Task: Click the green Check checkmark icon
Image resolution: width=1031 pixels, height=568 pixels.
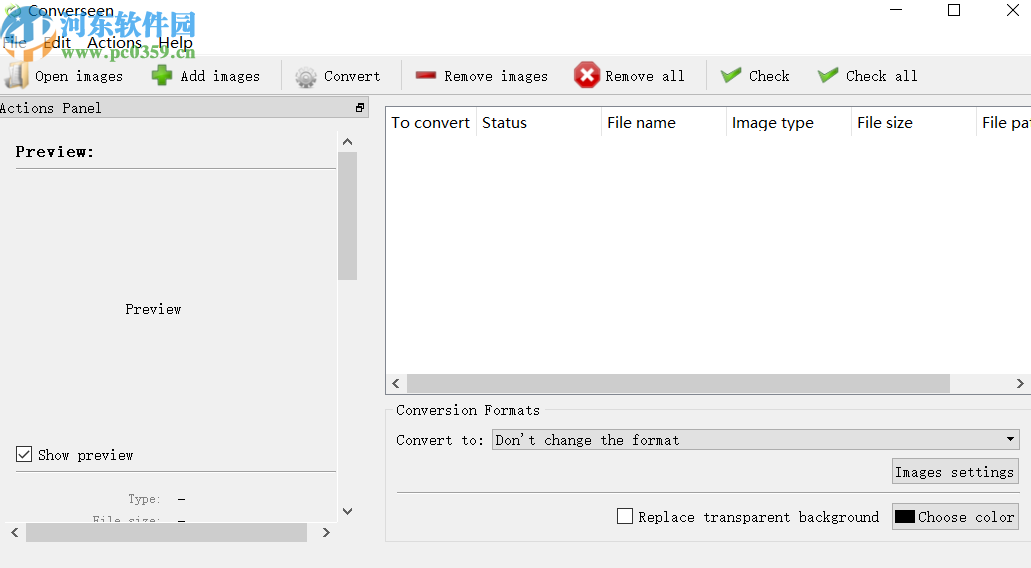Action: tap(731, 76)
